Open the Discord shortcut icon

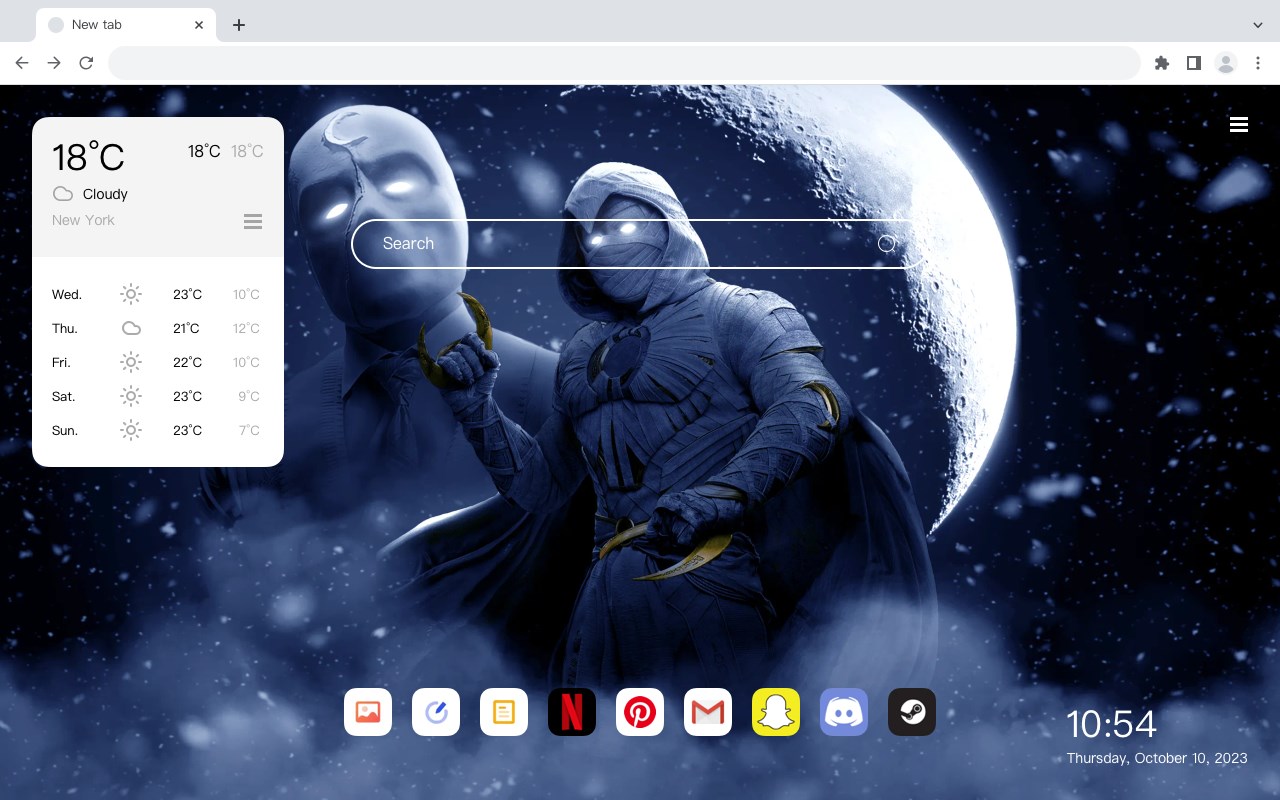(x=844, y=712)
